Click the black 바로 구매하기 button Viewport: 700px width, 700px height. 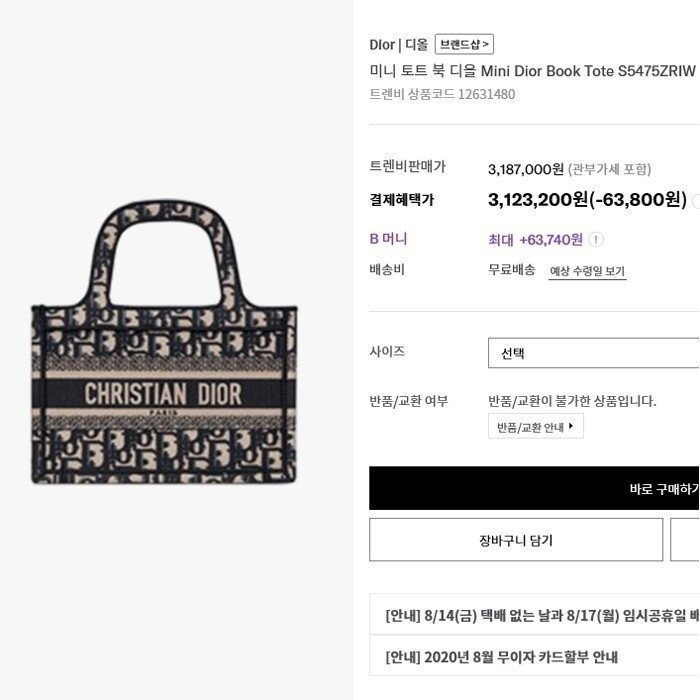(534, 488)
